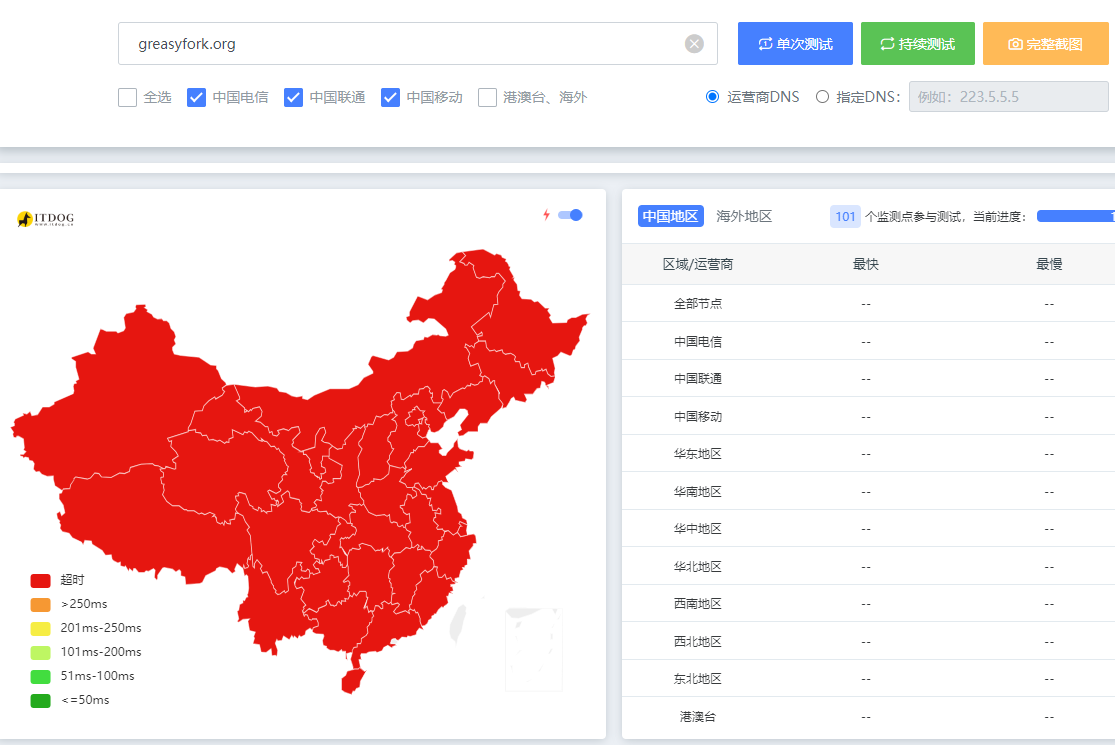1115x745 pixels.
Task: Start the 持续测试 continuous test
Action: [x=917, y=44]
